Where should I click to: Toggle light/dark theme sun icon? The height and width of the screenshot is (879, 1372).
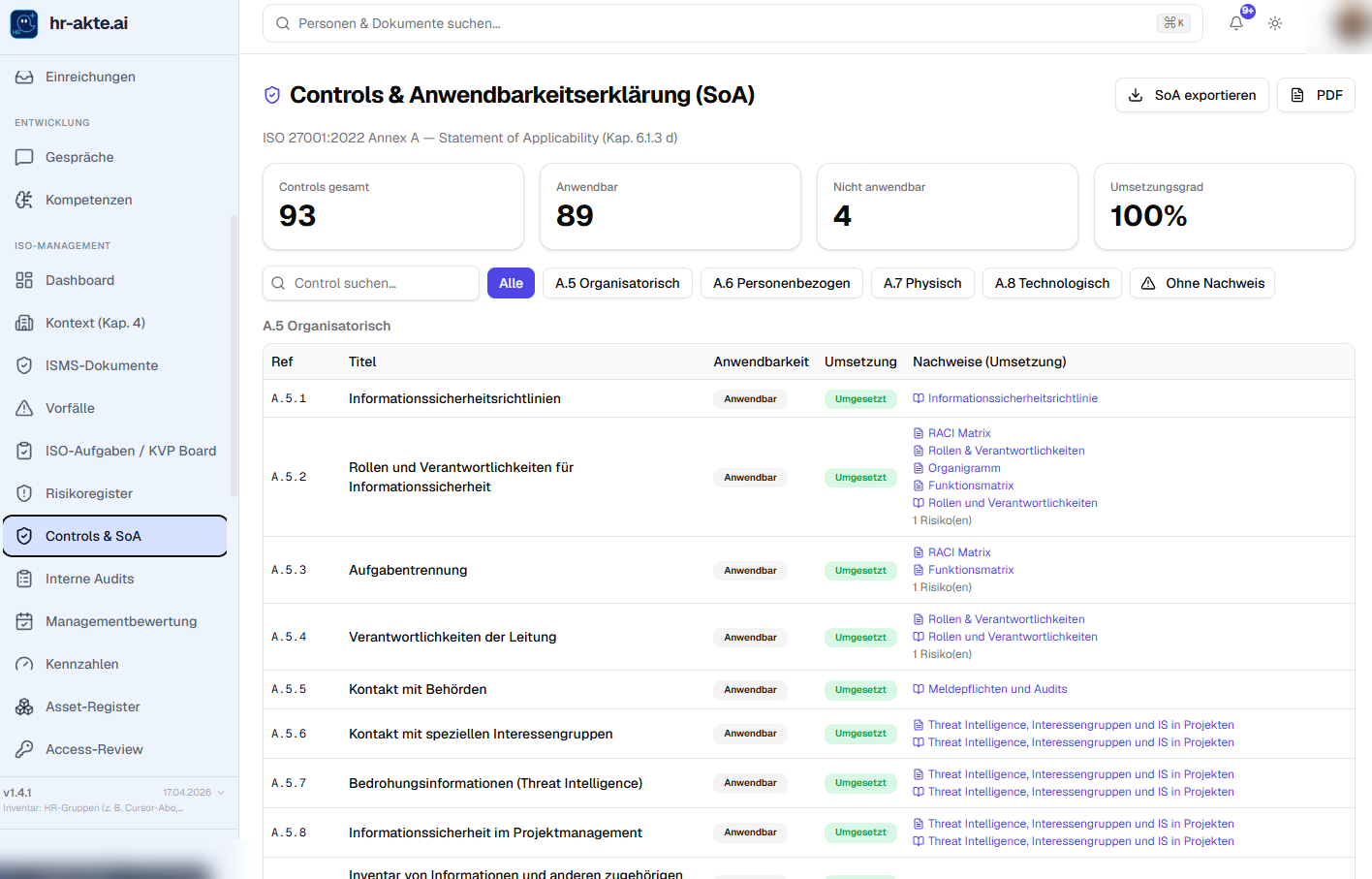1275,23
